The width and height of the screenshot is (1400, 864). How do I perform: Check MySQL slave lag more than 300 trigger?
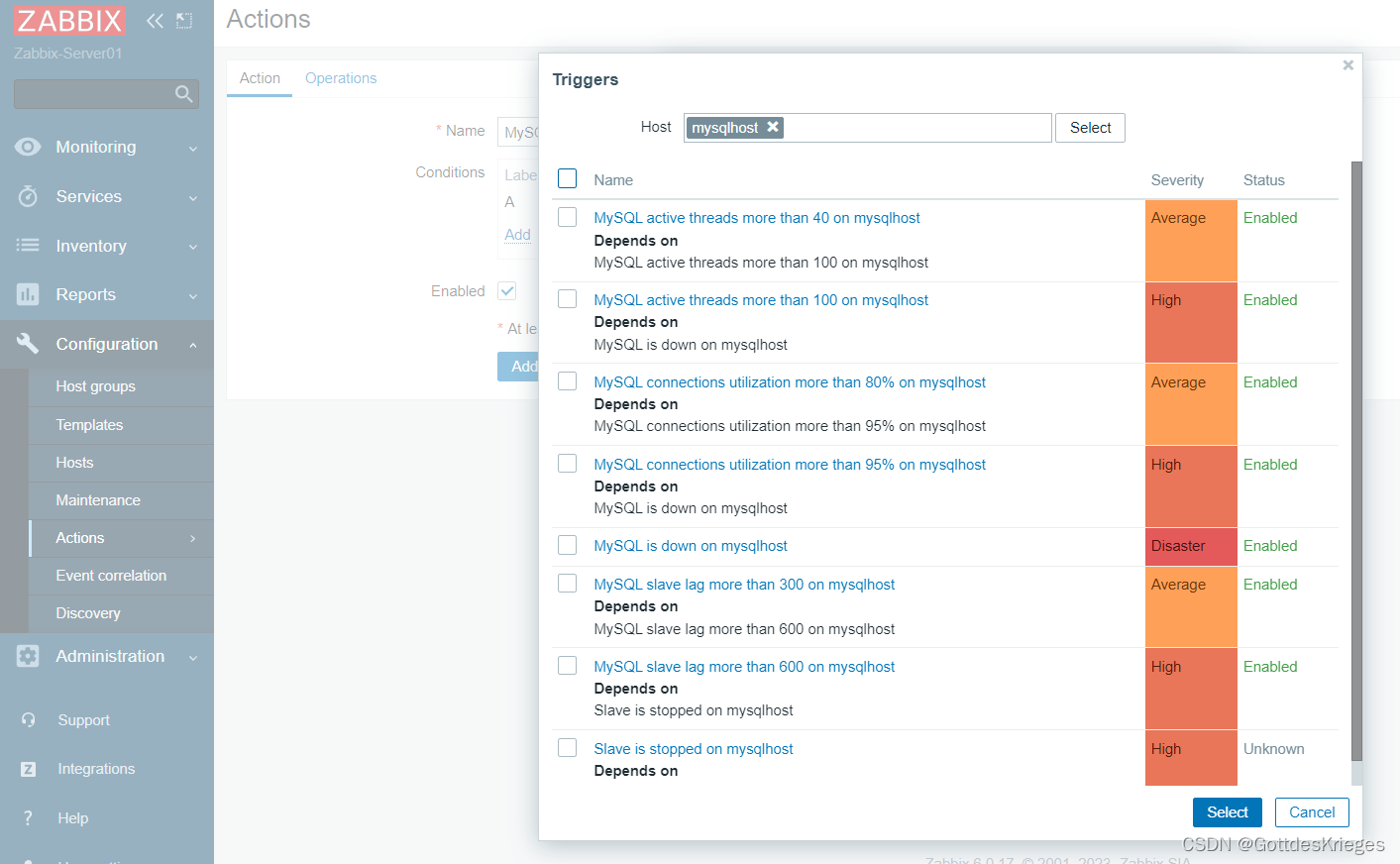pyautogui.click(x=567, y=584)
